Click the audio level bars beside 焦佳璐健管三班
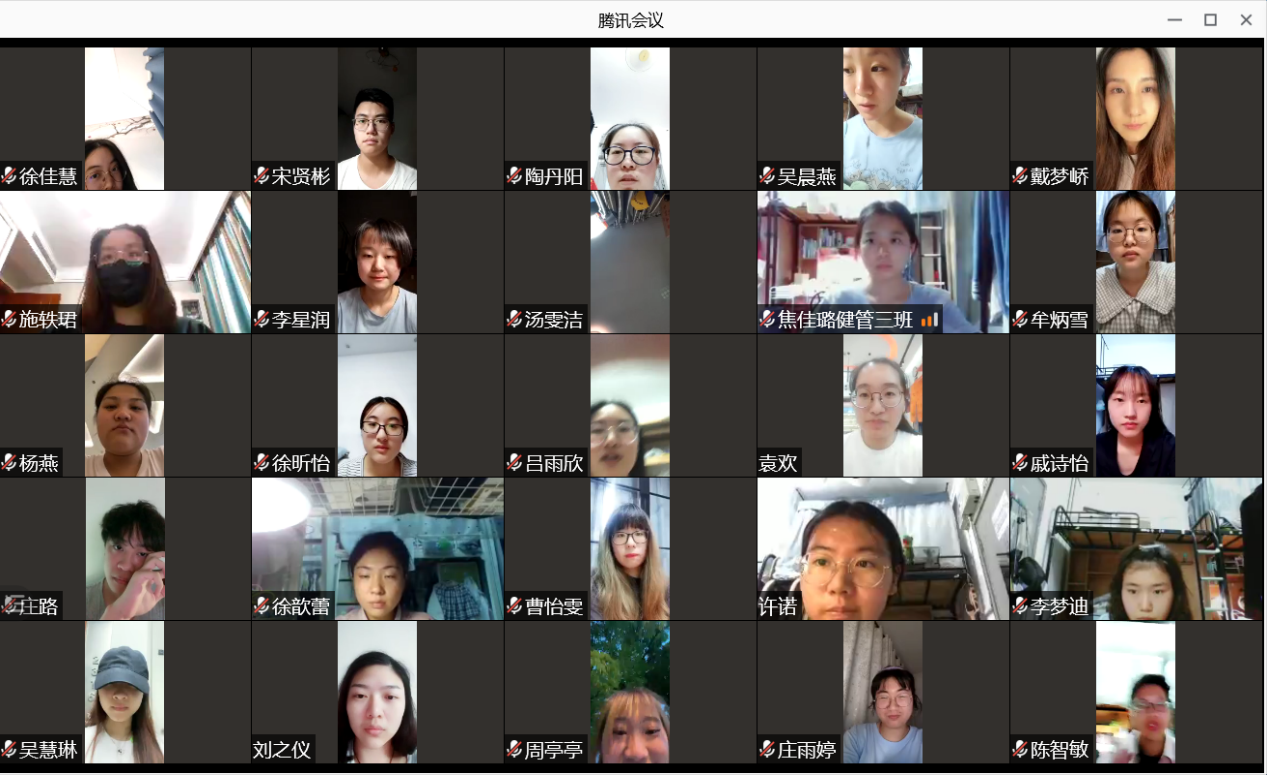 coord(929,320)
